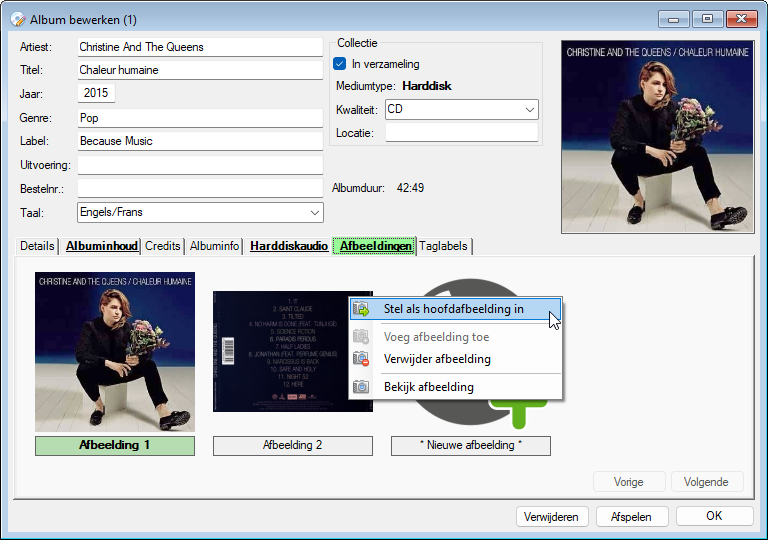Switch to the Credits tab
The width and height of the screenshot is (768, 540).
coord(163,246)
